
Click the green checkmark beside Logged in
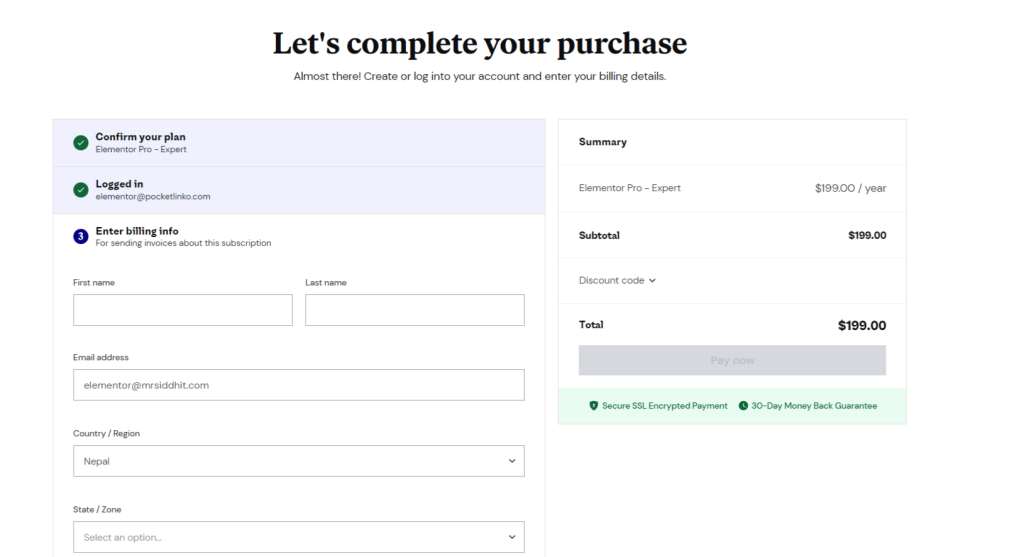[80, 189]
